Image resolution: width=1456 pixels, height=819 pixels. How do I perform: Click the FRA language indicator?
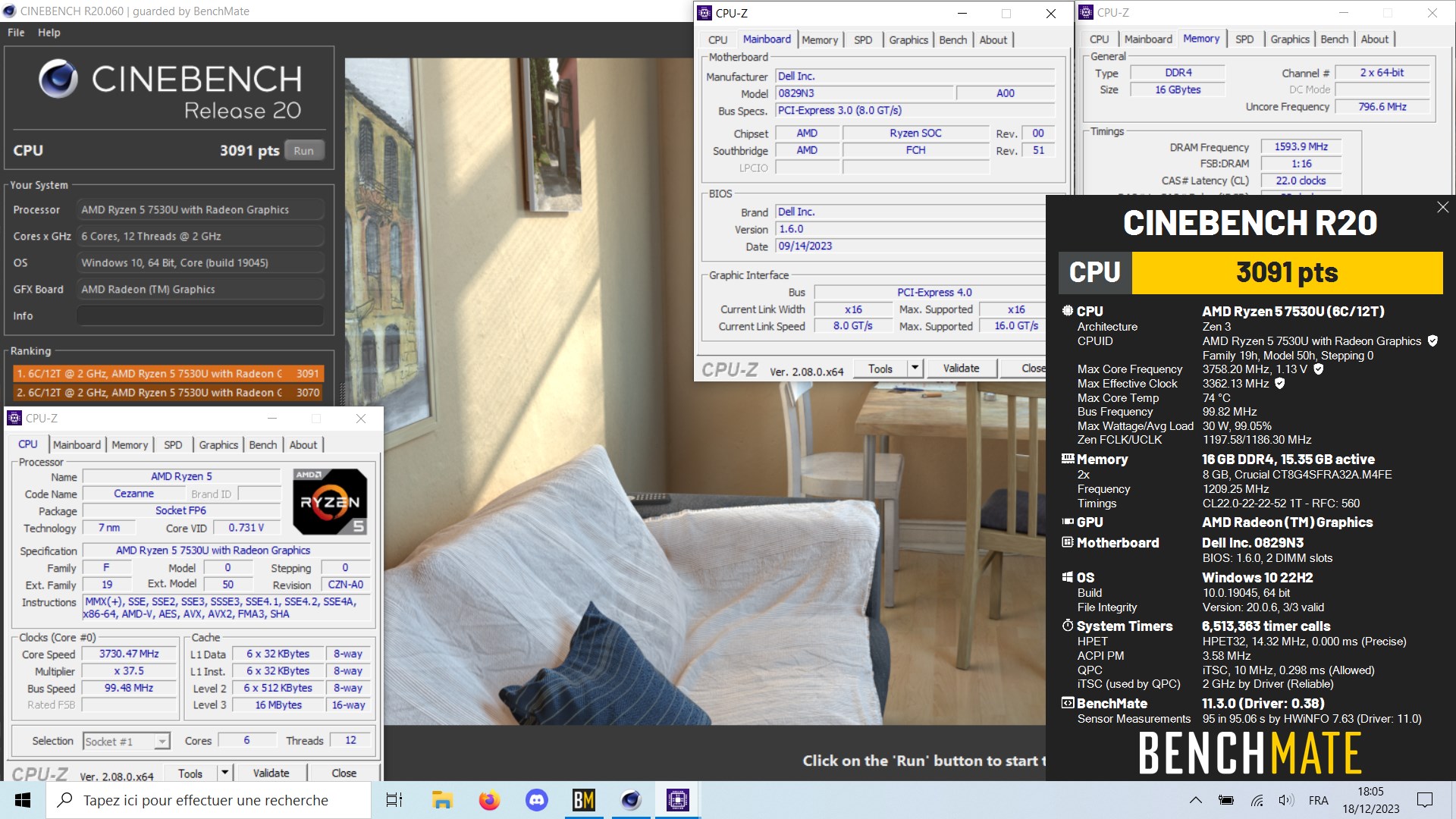pos(1318,800)
